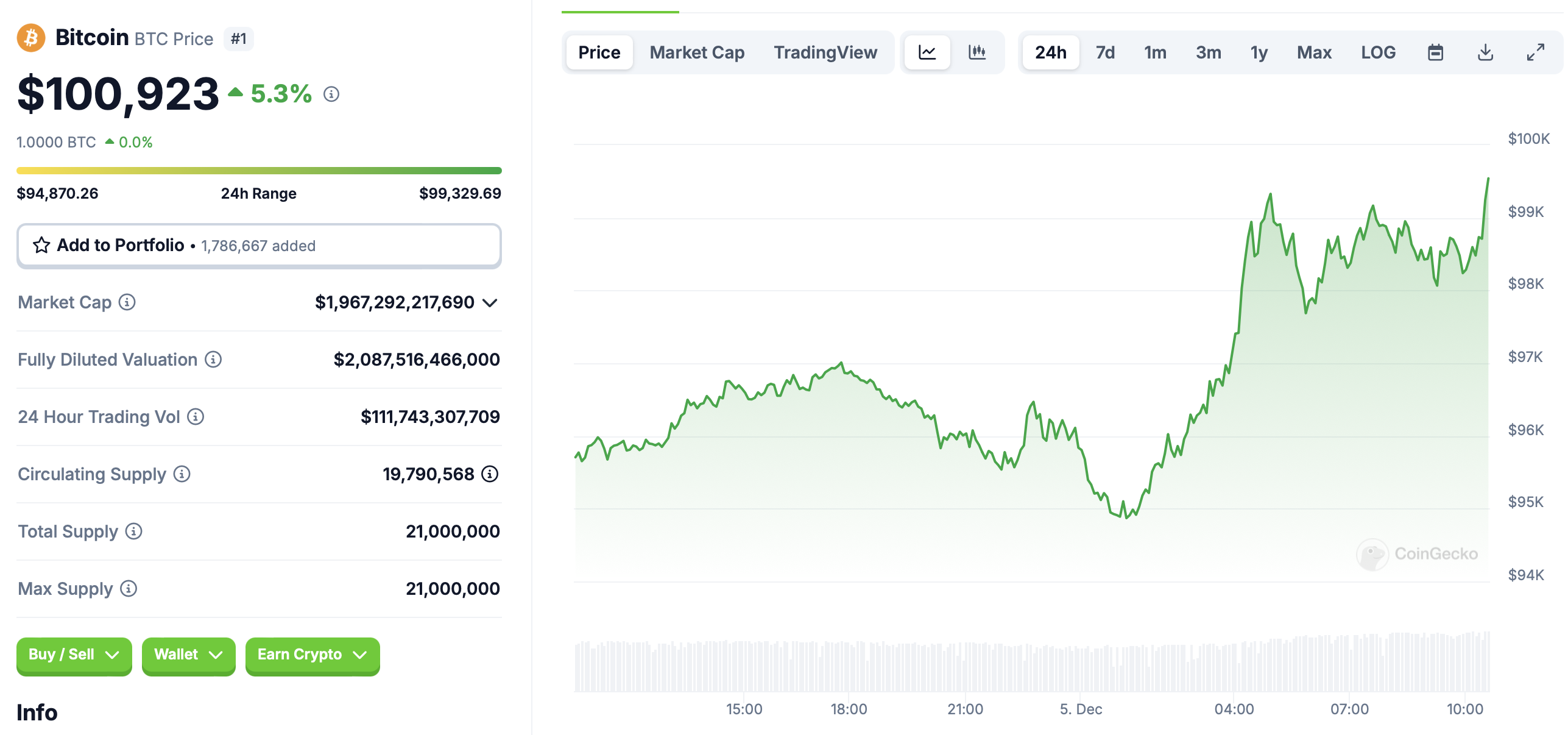
Task: Toggle LOG scale on chart
Action: pos(1378,52)
